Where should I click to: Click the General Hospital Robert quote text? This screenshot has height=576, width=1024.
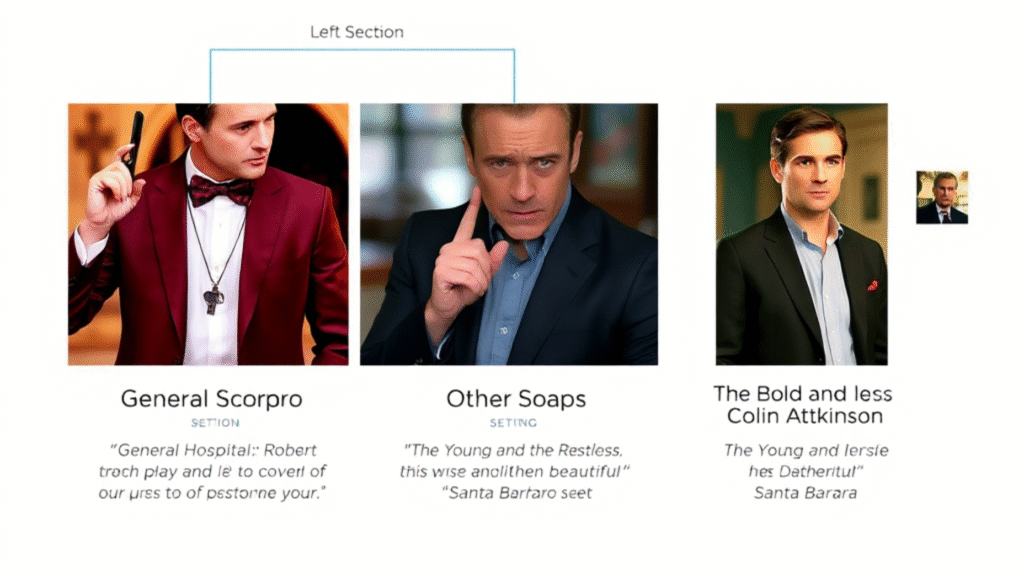tap(212, 472)
